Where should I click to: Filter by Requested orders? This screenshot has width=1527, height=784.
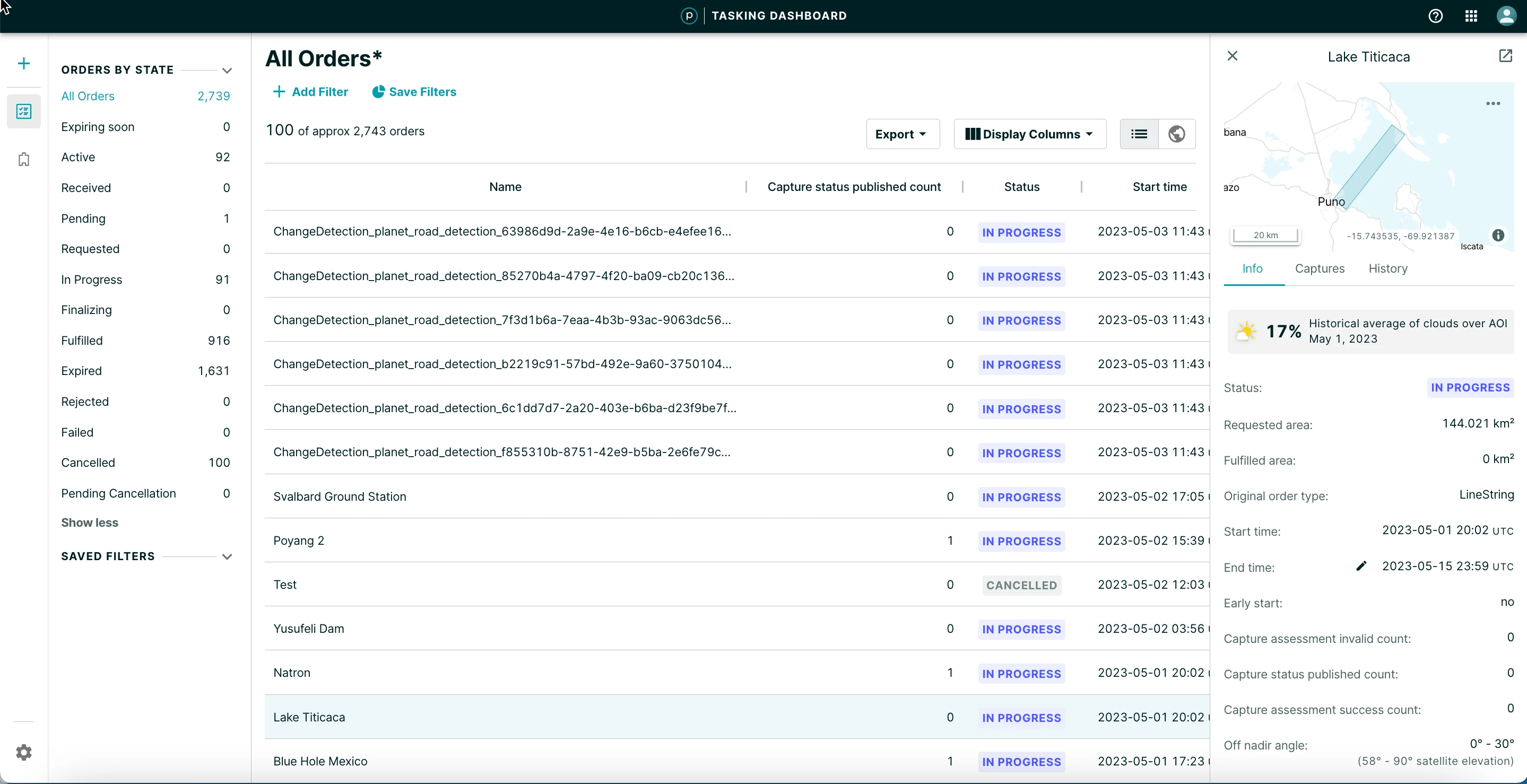[x=145, y=249]
